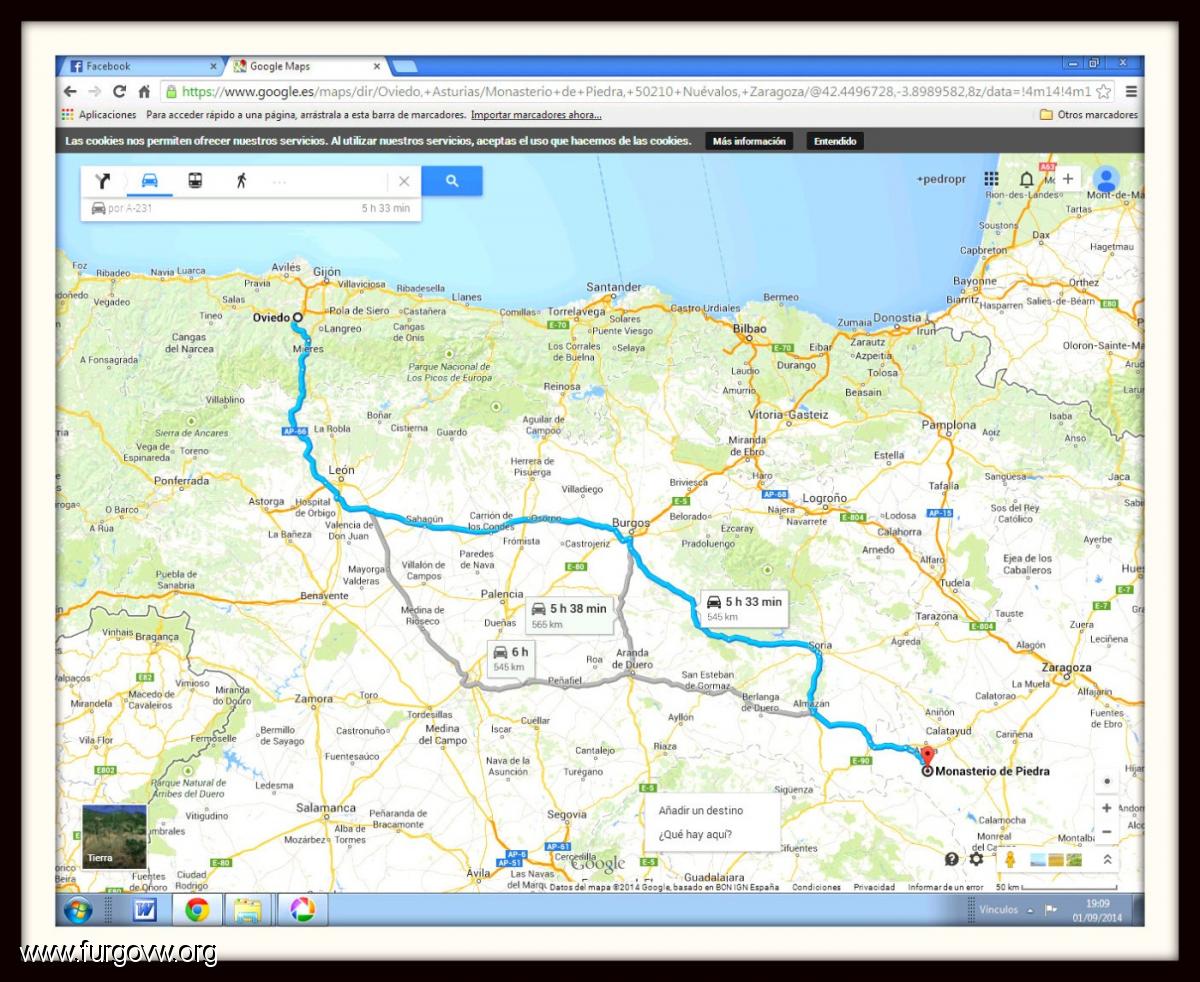The height and width of the screenshot is (982, 1200).
Task: Open the +pedropr profile link
Action: (x=941, y=180)
